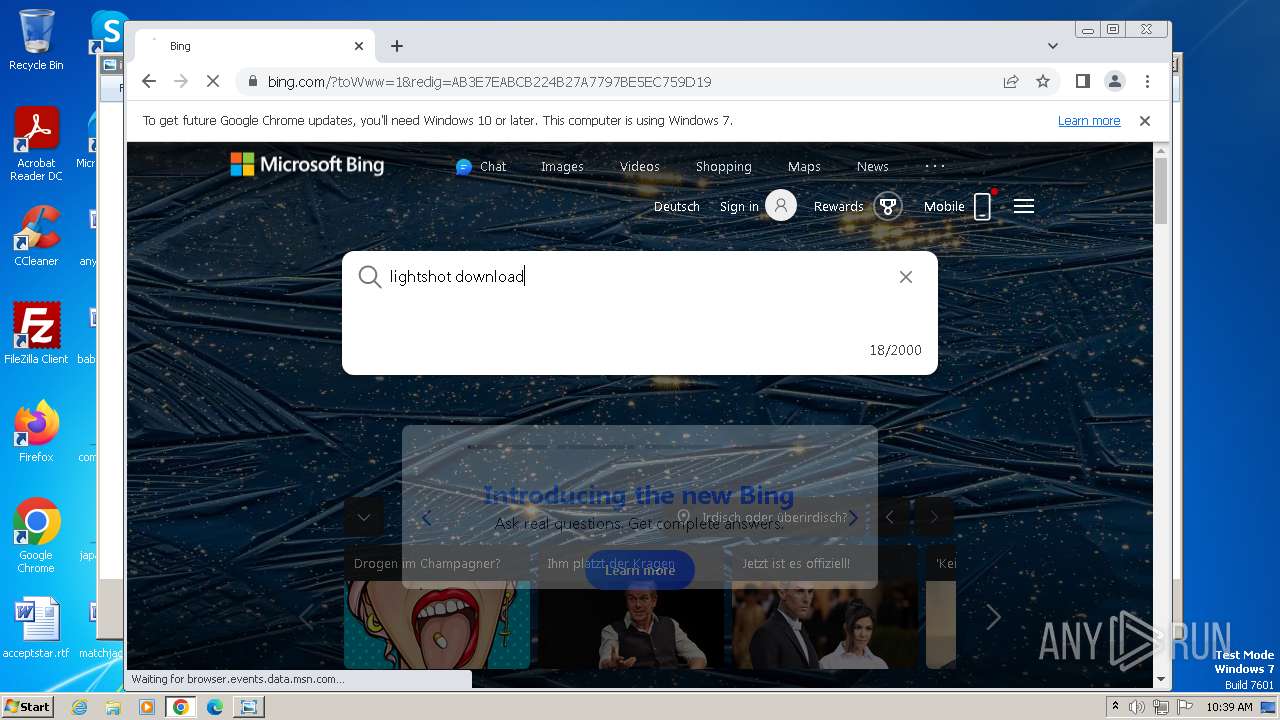This screenshot has height=720, width=1280.
Task: Advance news carousel with the right arrow
Action: pos(993,617)
